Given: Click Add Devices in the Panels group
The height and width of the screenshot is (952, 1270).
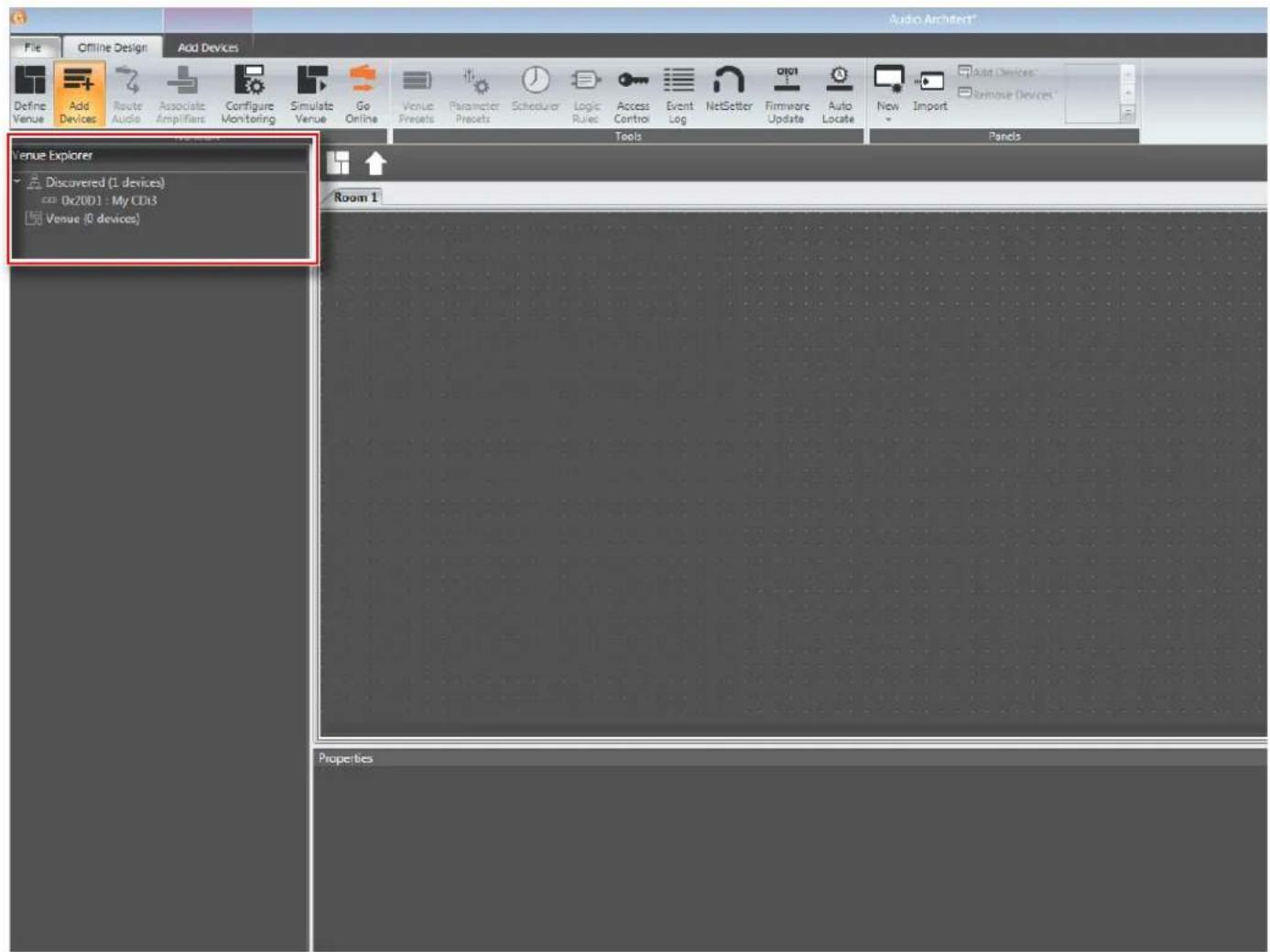Looking at the screenshot, I should (x=997, y=72).
